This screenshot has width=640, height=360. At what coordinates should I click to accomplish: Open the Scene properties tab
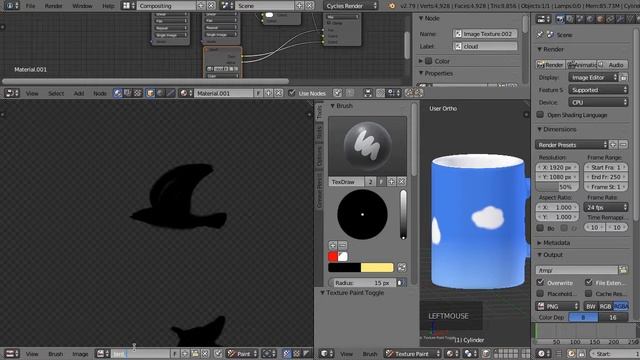580,19
